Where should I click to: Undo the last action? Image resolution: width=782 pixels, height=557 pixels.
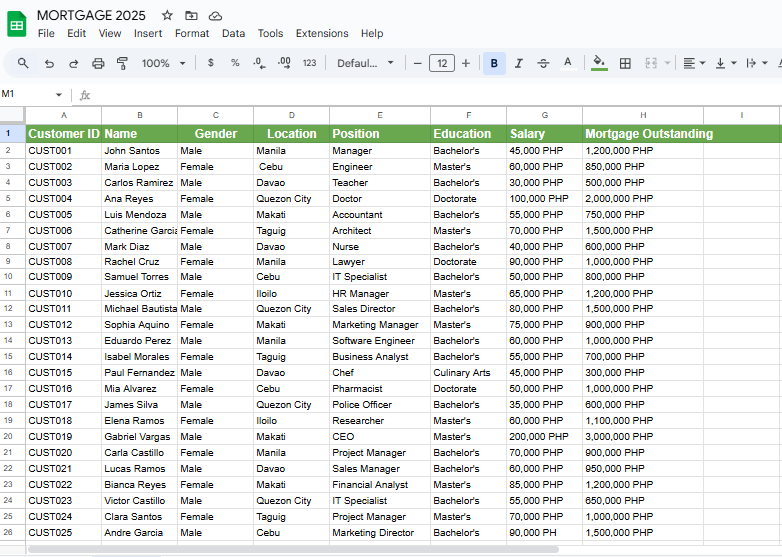point(49,63)
